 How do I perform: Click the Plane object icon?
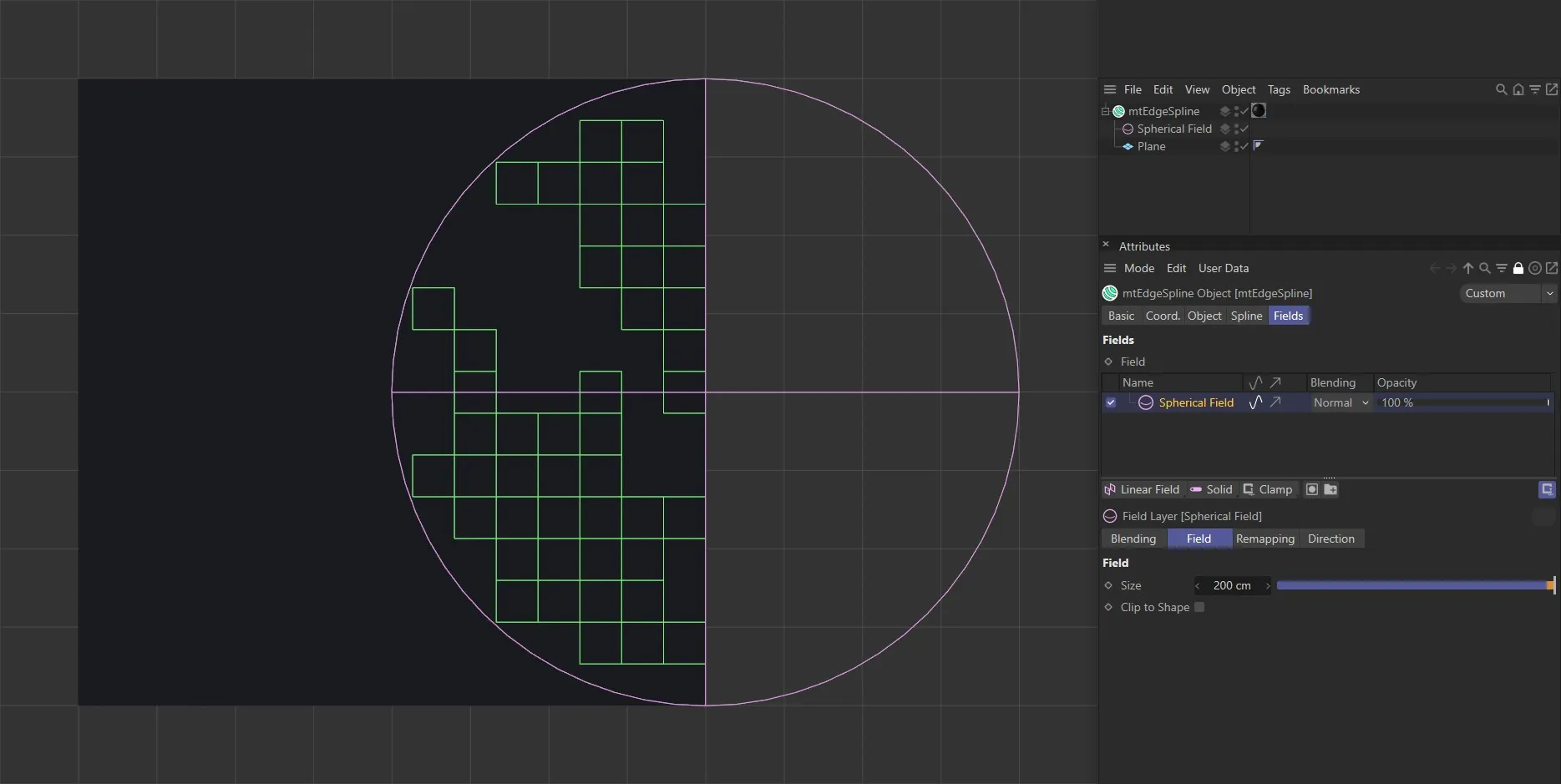tap(1128, 146)
